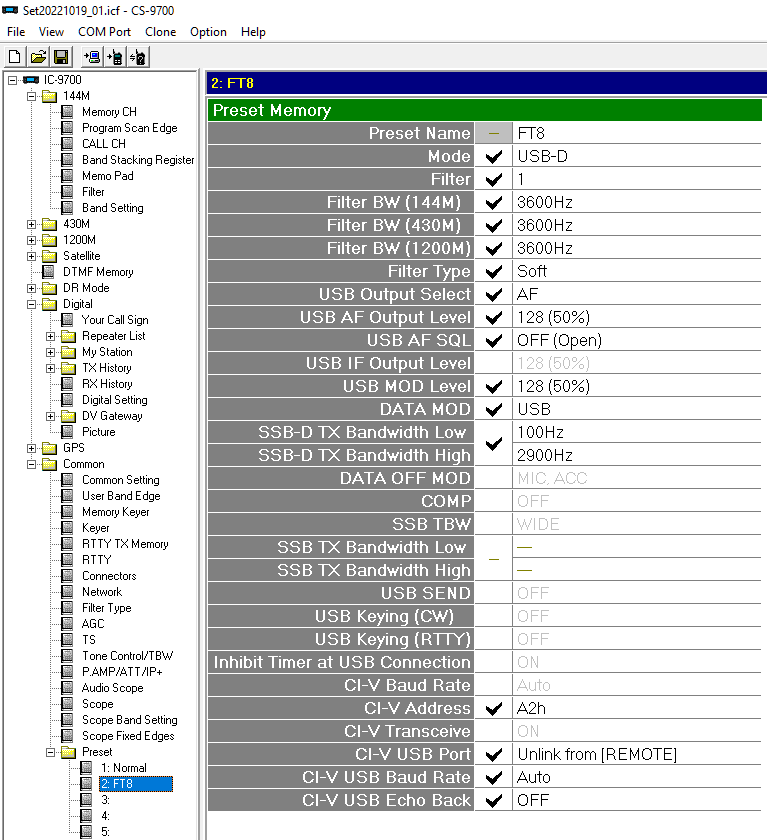Click the Mode value USB-D

click(x=637, y=156)
